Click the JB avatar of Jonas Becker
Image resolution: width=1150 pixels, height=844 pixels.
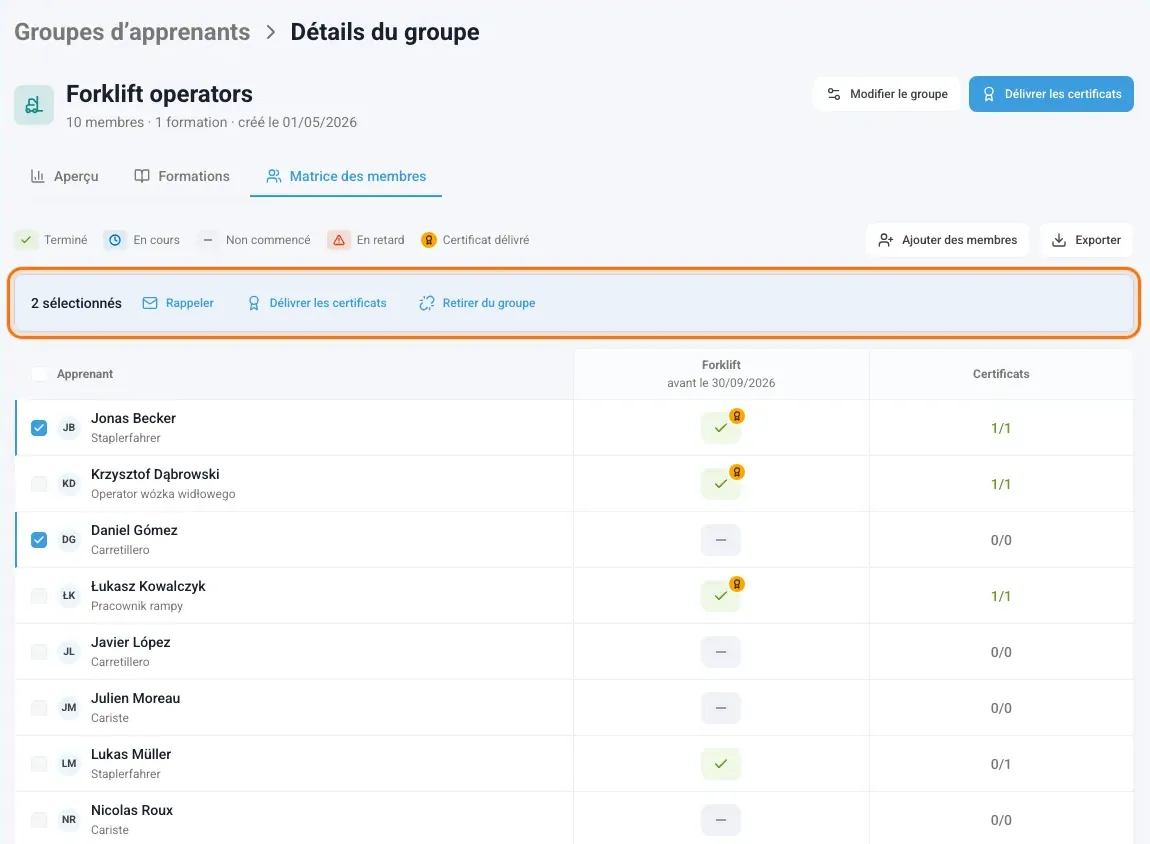point(69,427)
